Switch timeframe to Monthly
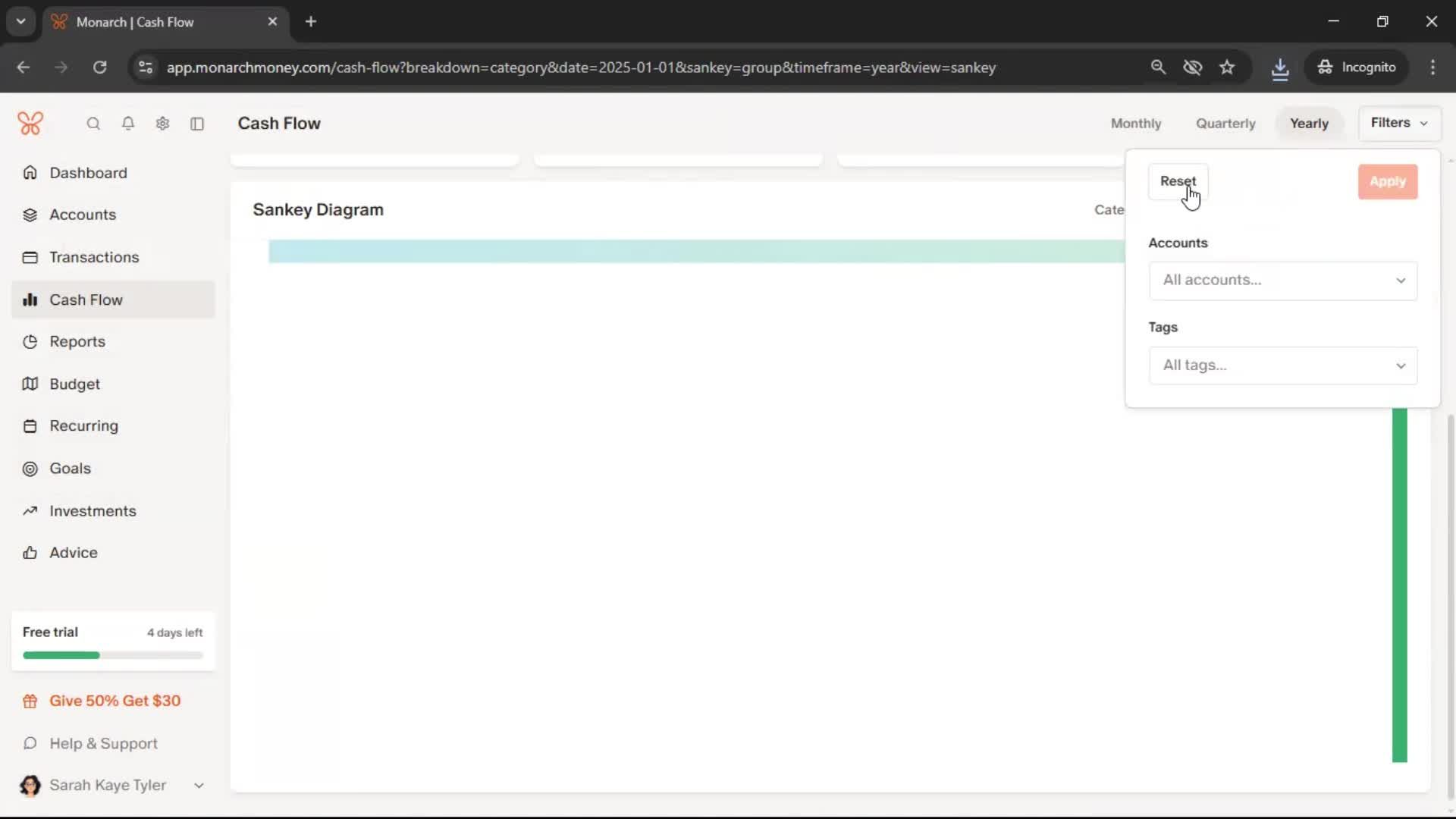1456x819 pixels. point(1135,124)
